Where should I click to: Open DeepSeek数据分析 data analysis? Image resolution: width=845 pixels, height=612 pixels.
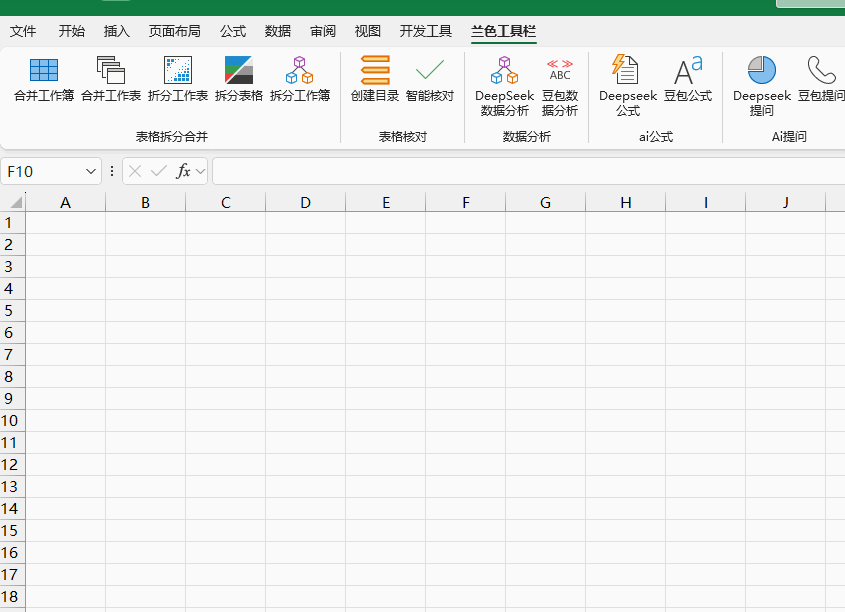tap(504, 86)
